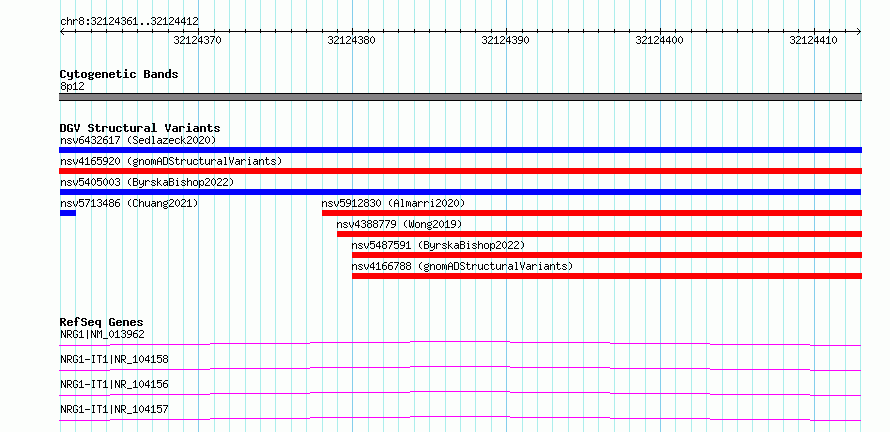Image resolution: width=890 pixels, height=432 pixels.
Task: Open the nsv4166788 (gnomADStructuralVariants) label
Action: (463, 266)
